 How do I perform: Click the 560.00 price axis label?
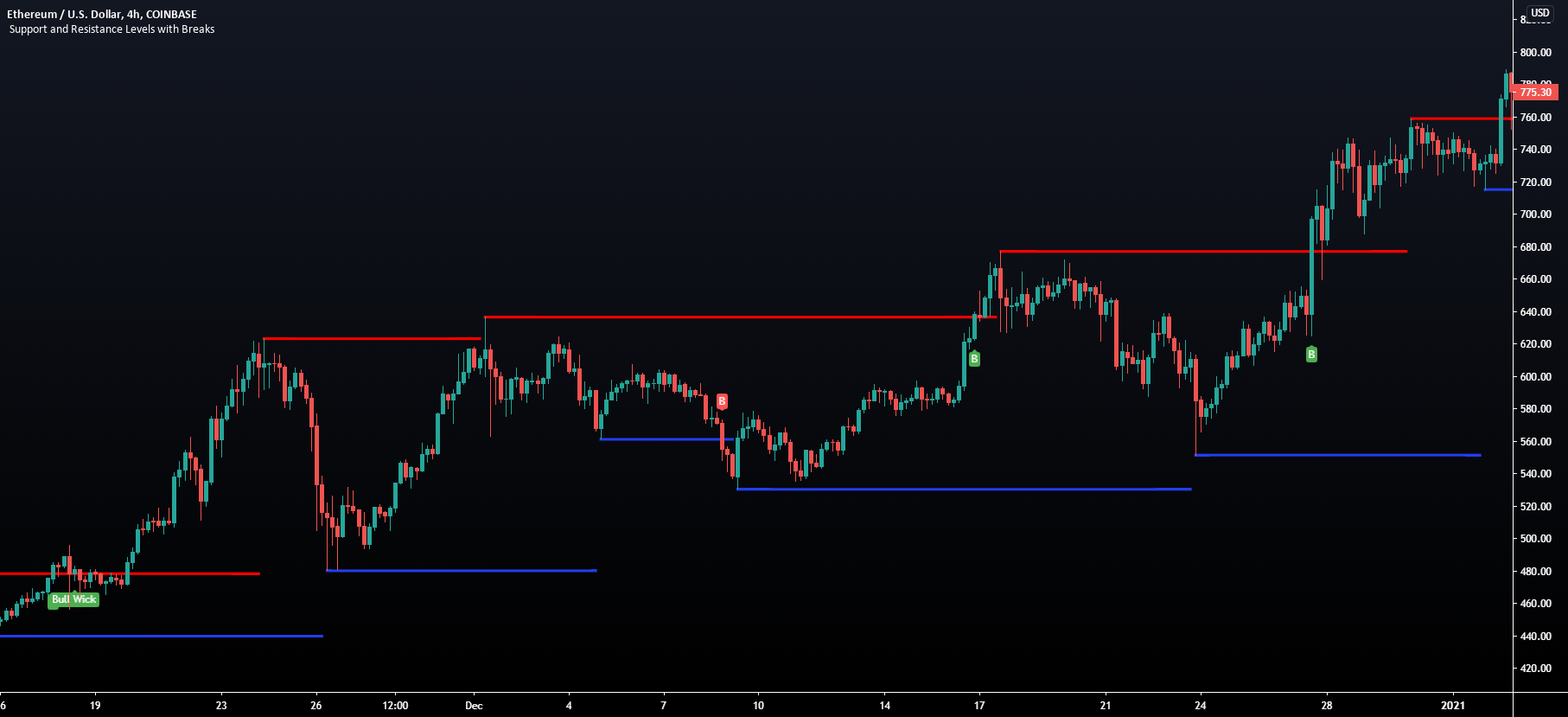coord(1536,442)
